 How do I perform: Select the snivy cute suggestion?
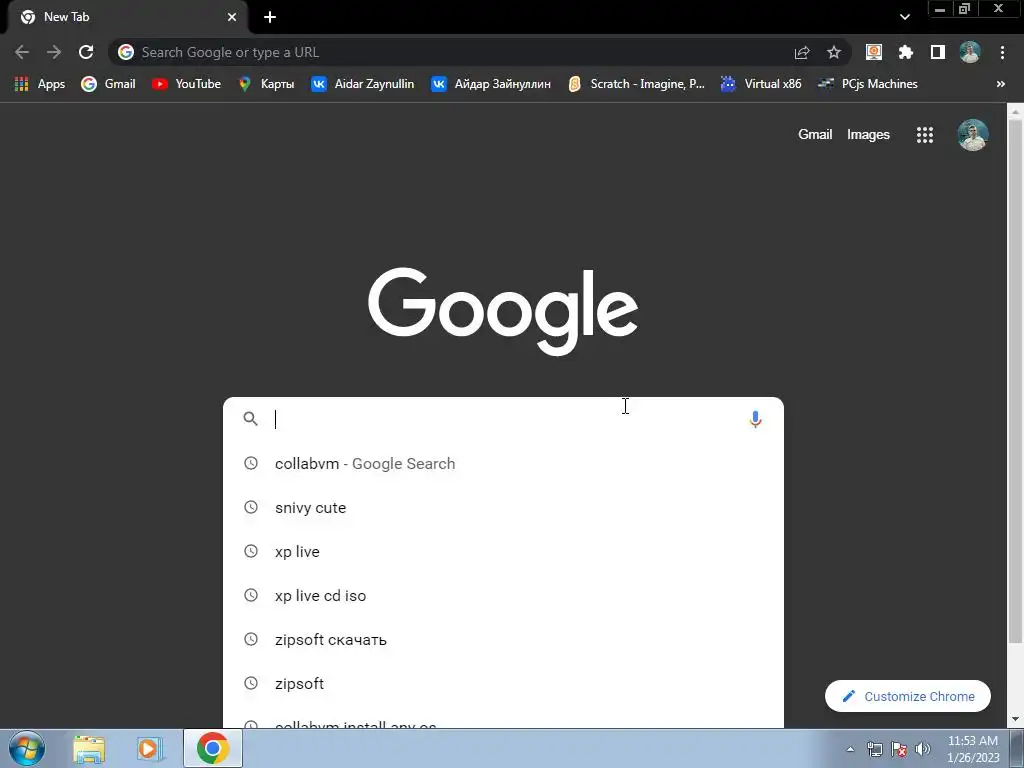tap(503, 507)
